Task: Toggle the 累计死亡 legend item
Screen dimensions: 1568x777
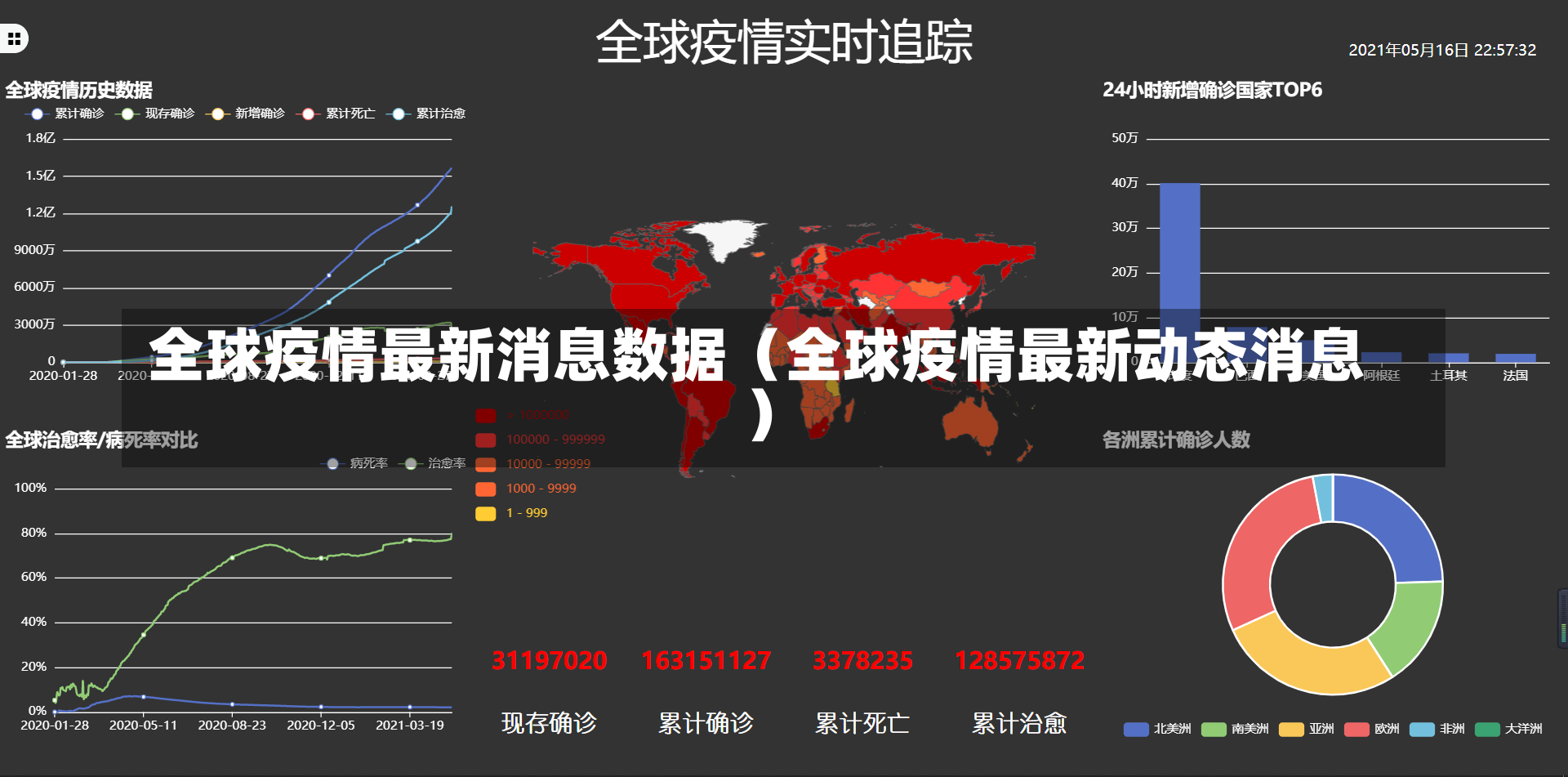Action: [x=336, y=114]
